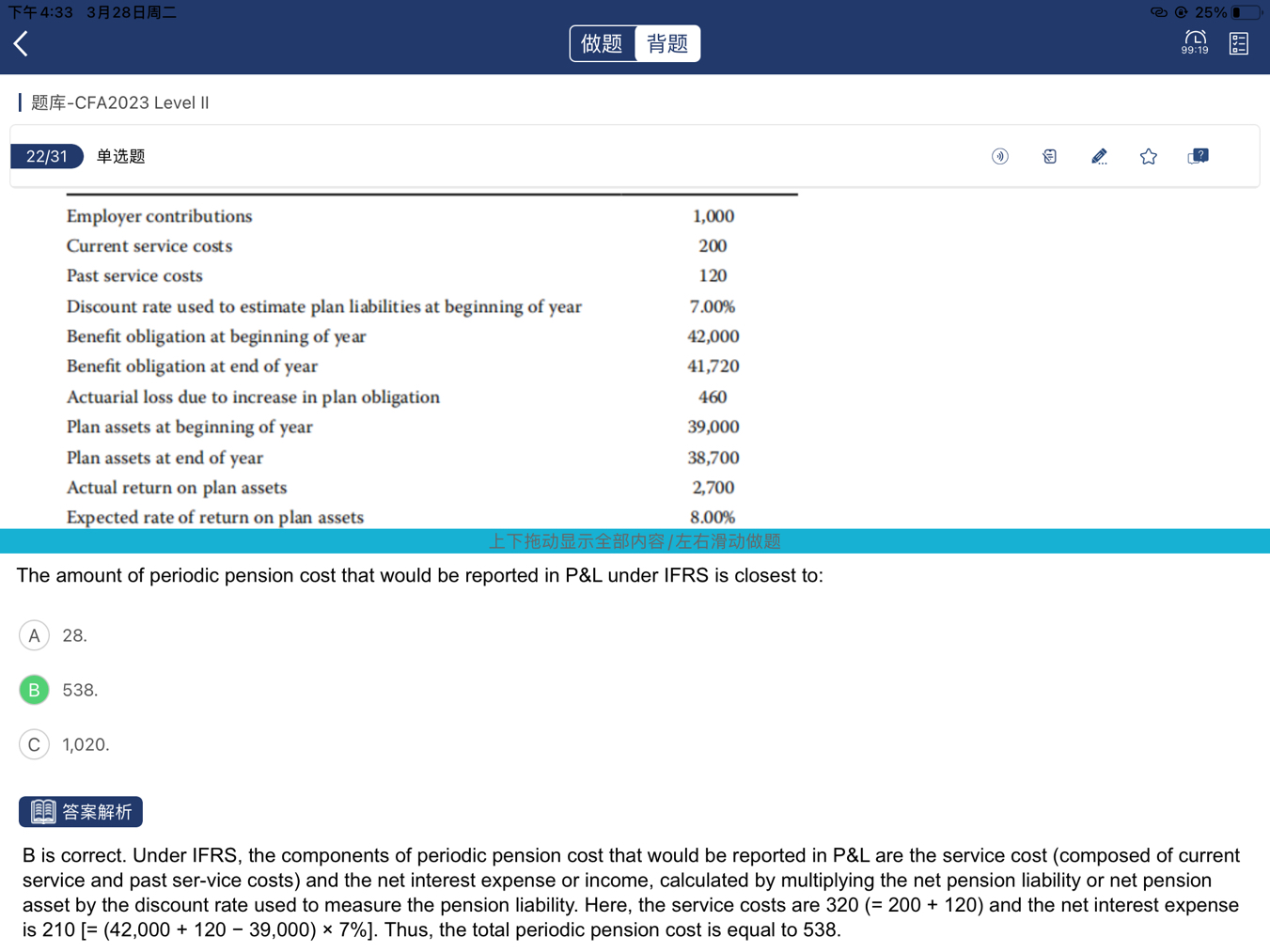1270x952 pixels.
Task: Tap the Employer contributions row label
Action: click(x=159, y=216)
